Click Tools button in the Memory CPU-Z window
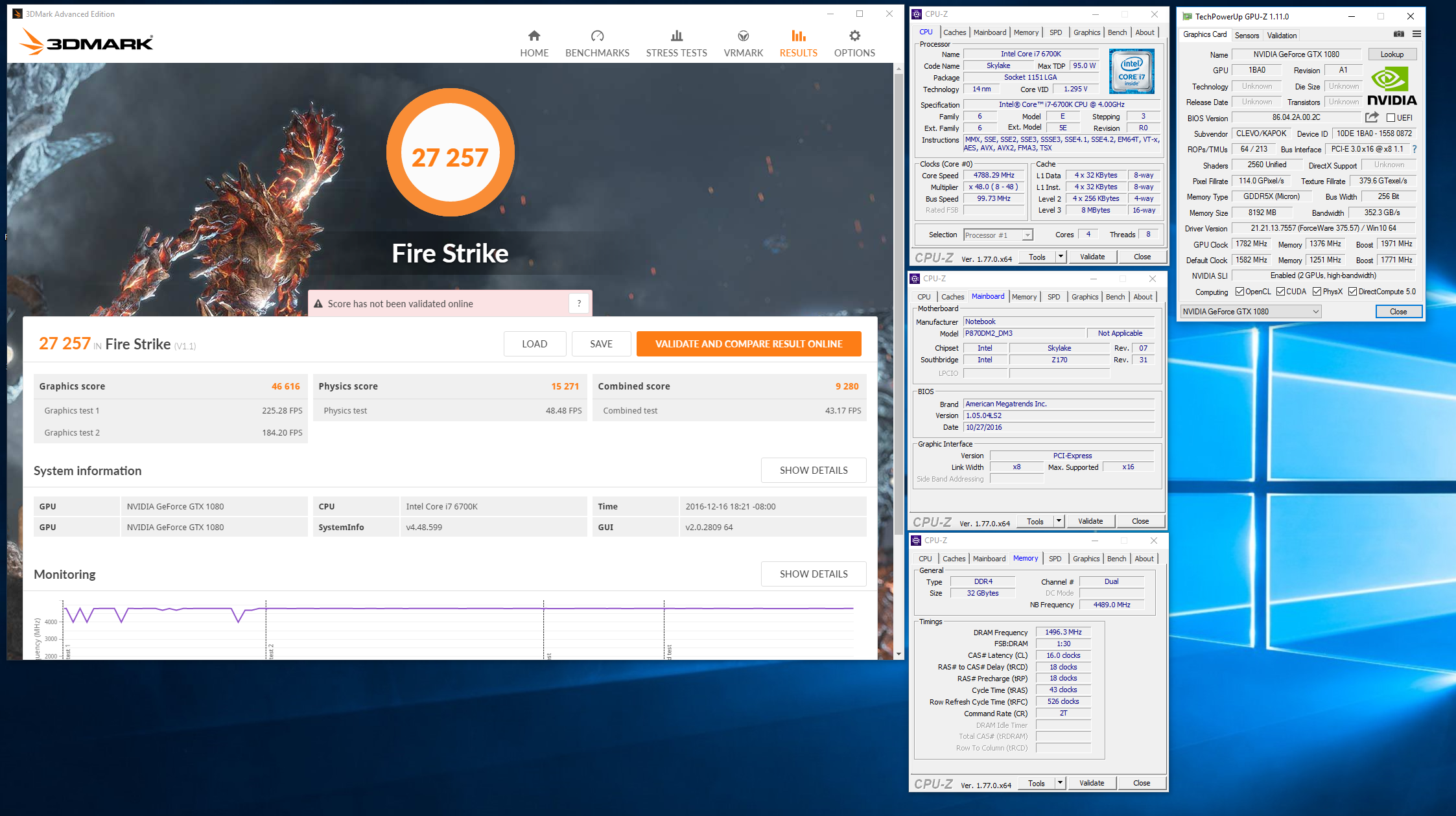This screenshot has height=816, width=1456. click(1036, 783)
